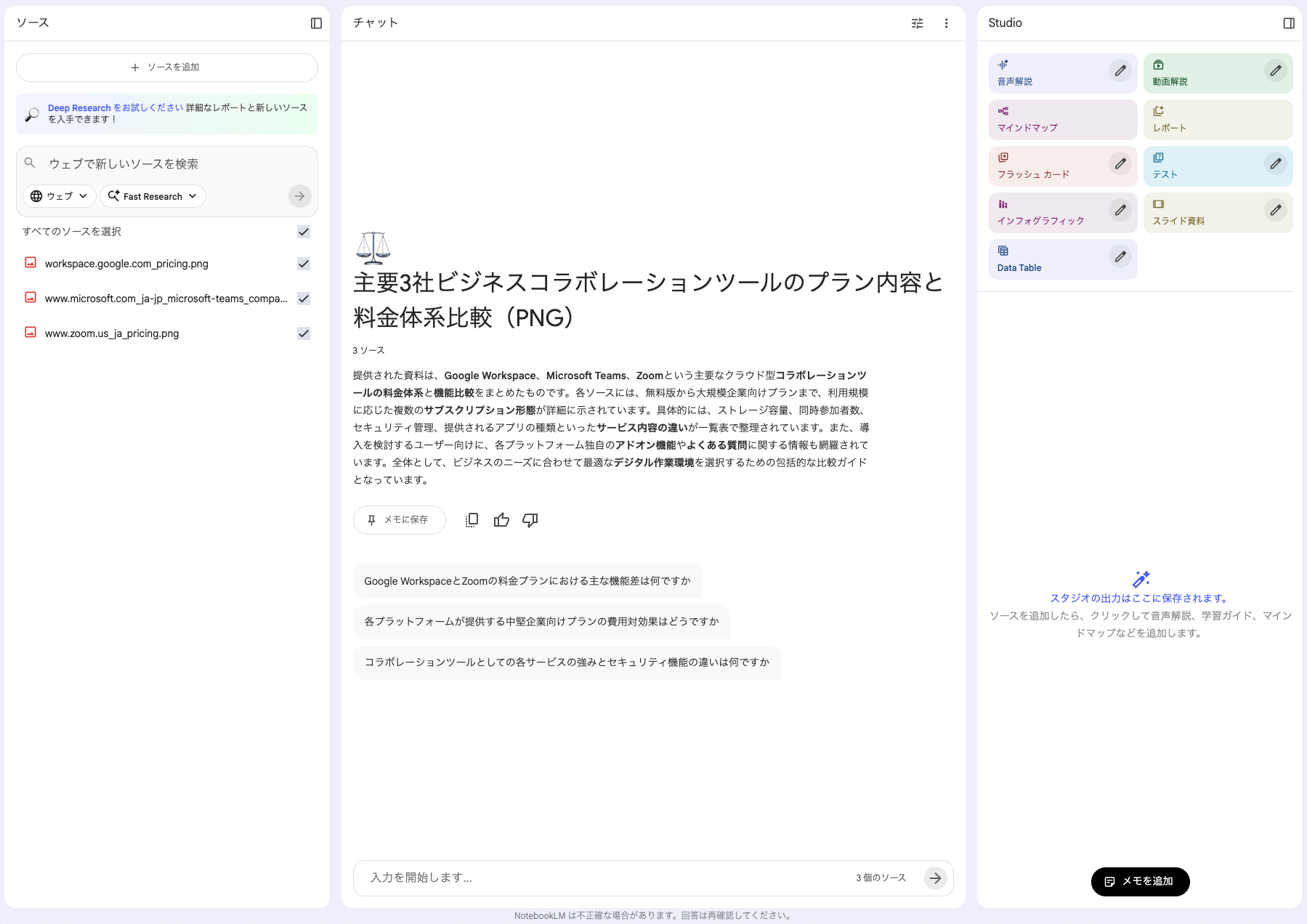This screenshot has height=924, width=1307.
Task: Uncheck the www.zoom.us_ja_pricing.png source
Action: 304,333
